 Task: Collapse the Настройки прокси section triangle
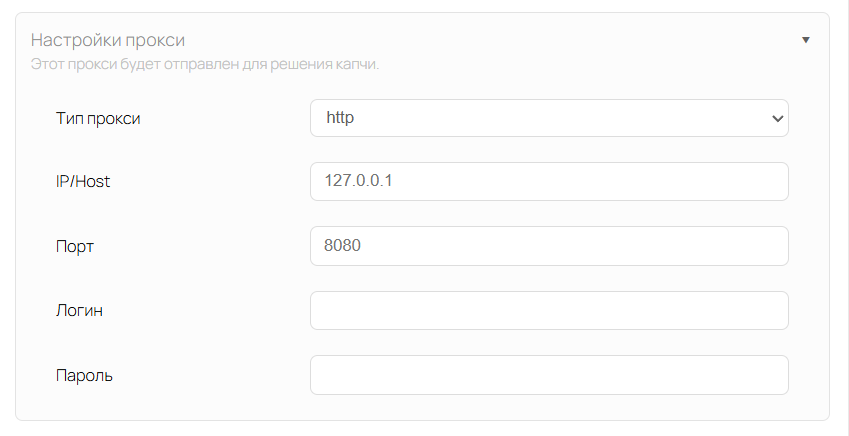pos(806,40)
